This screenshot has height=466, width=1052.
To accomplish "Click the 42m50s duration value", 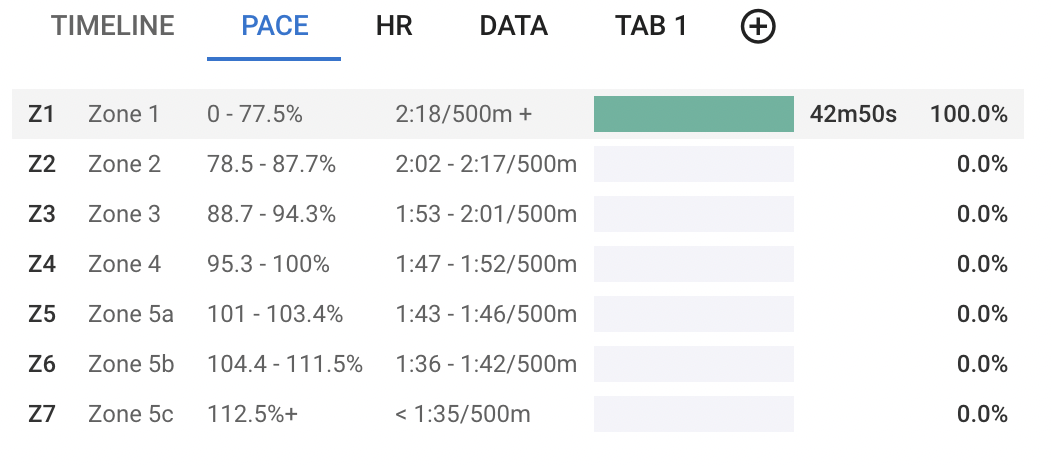I will pyautogui.click(x=853, y=114).
